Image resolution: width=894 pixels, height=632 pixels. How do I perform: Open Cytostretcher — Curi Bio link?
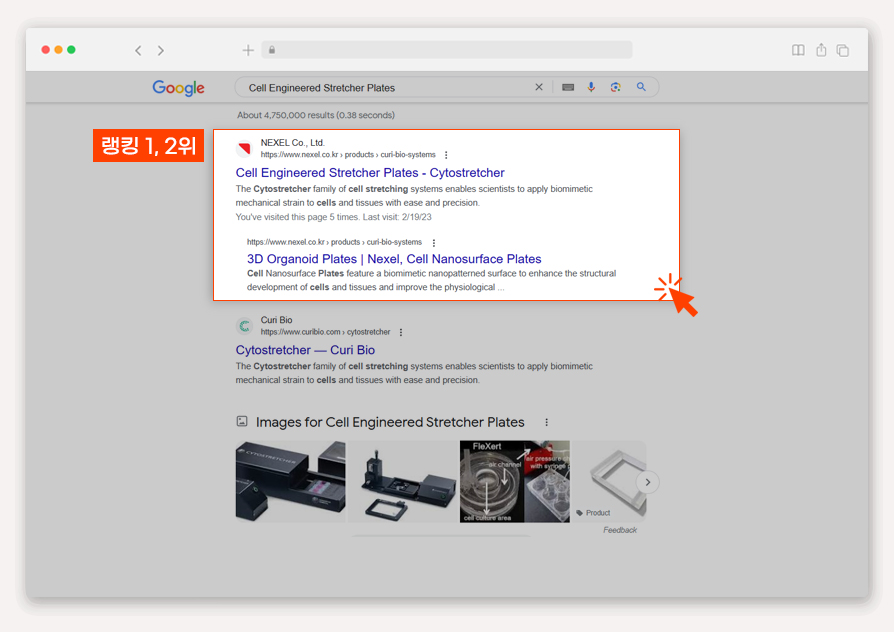coord(305,350)
